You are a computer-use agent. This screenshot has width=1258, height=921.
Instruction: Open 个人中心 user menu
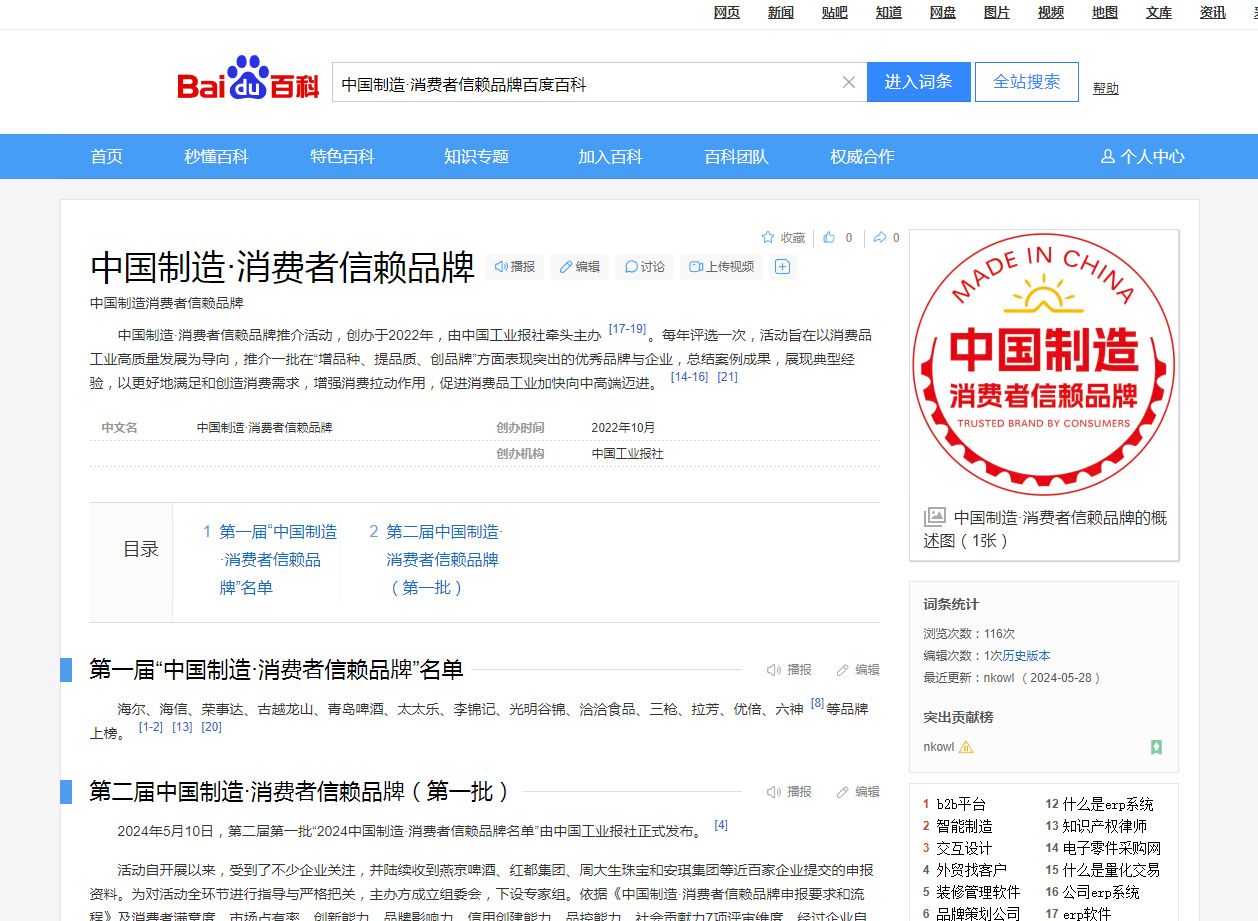tap(1142, 157)
